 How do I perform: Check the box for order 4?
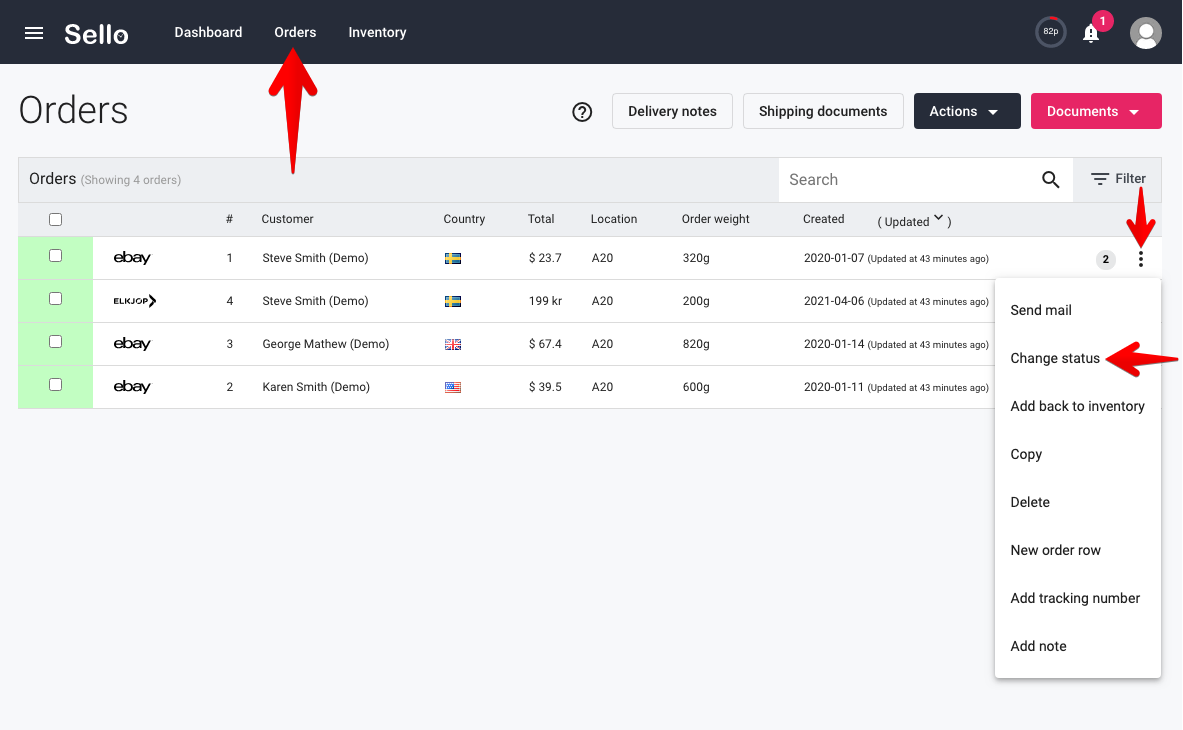click(x=55, y=299)
